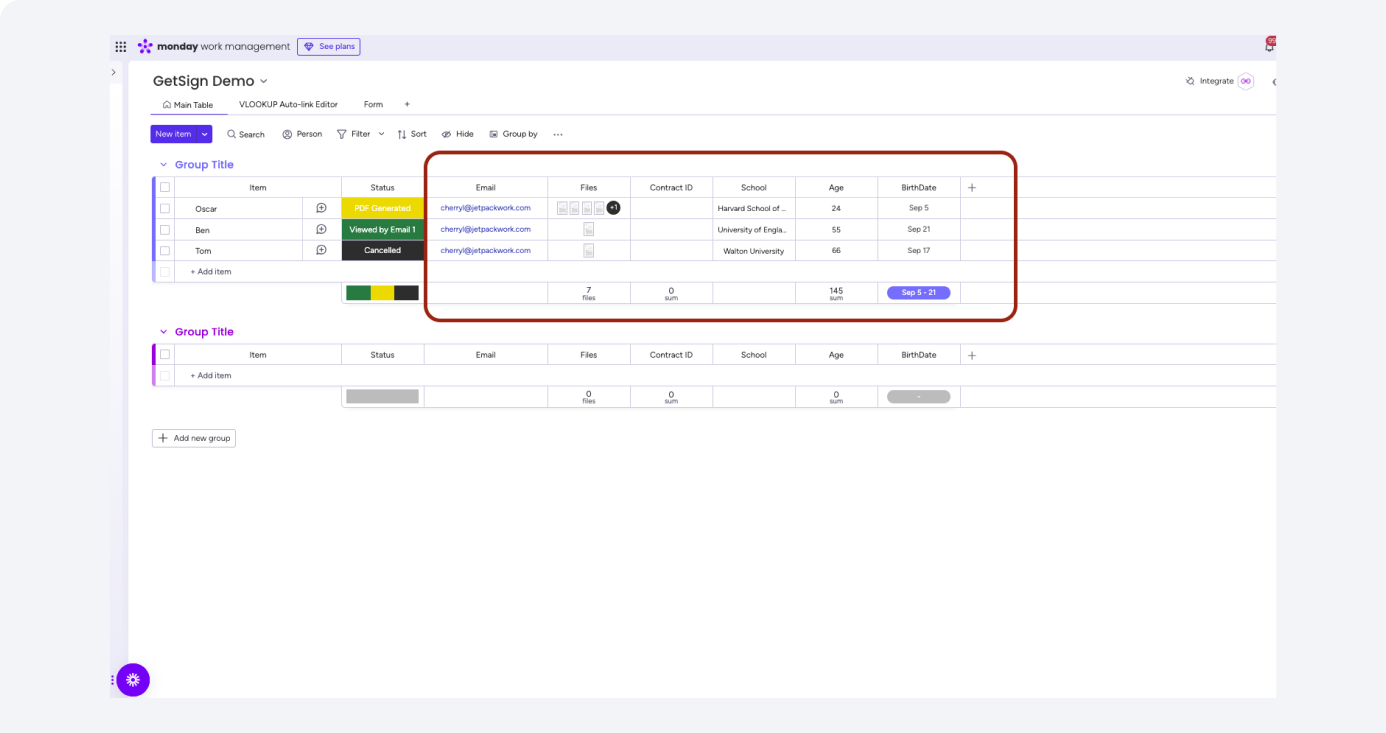
Task: Click Age value 55
Action: pyautogui.click(x=836, y=229)
